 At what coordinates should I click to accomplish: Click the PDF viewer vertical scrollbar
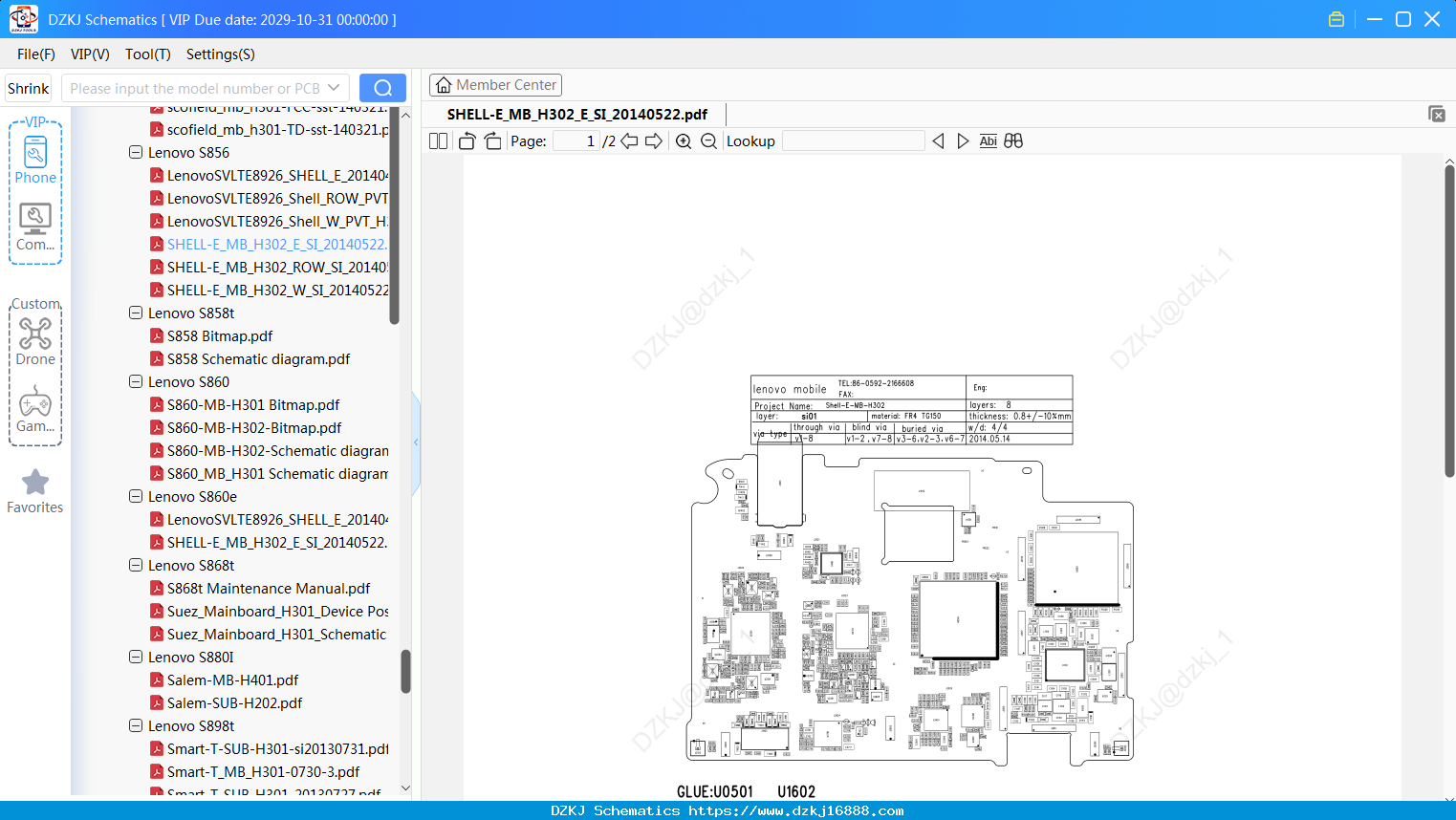pyautogui.click(x=1449, y=321)
